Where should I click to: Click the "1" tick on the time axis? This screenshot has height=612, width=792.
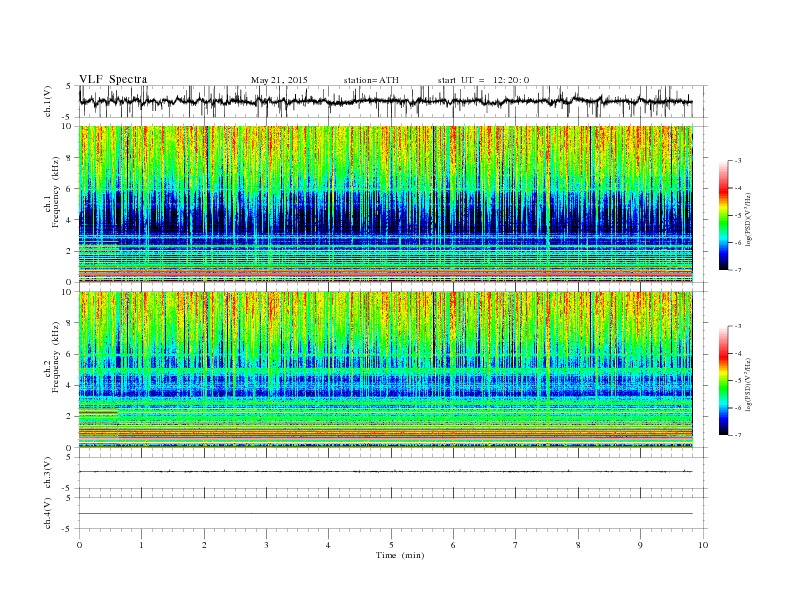point(141,545)
